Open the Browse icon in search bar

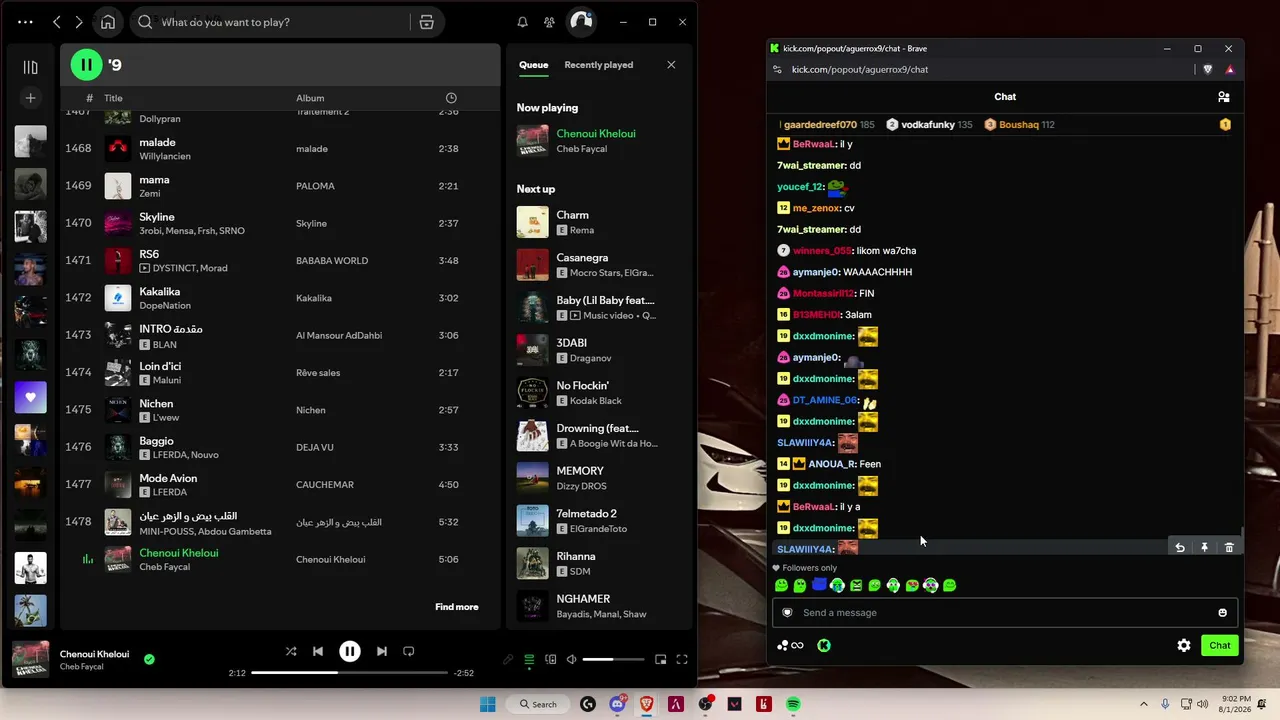pyautogui.click(x=426, y=22)
